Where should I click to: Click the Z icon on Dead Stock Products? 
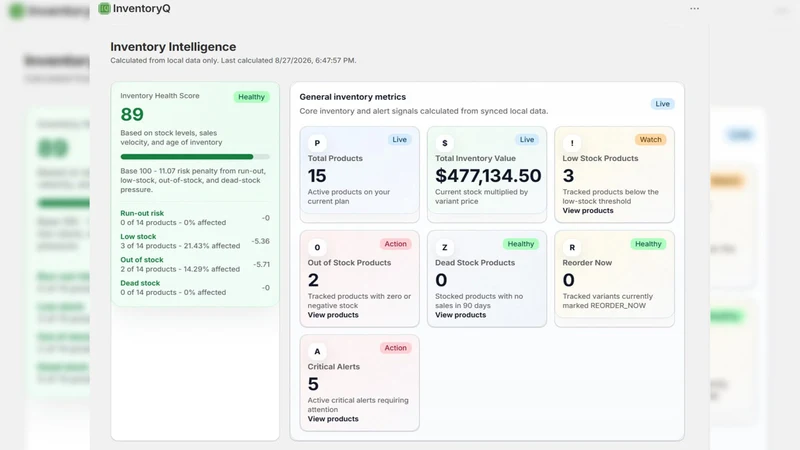coord(444,247)
